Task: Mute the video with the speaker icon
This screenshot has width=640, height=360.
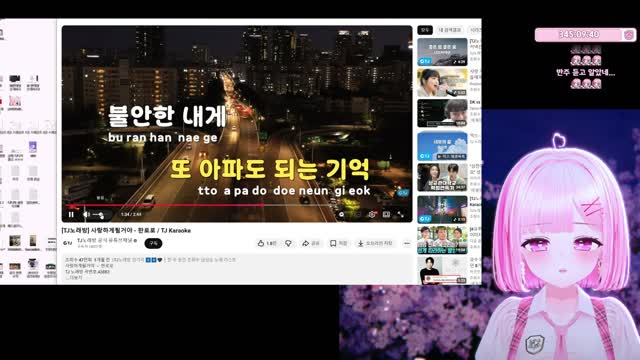Action: pyautogui.click(x=86, y=214)
